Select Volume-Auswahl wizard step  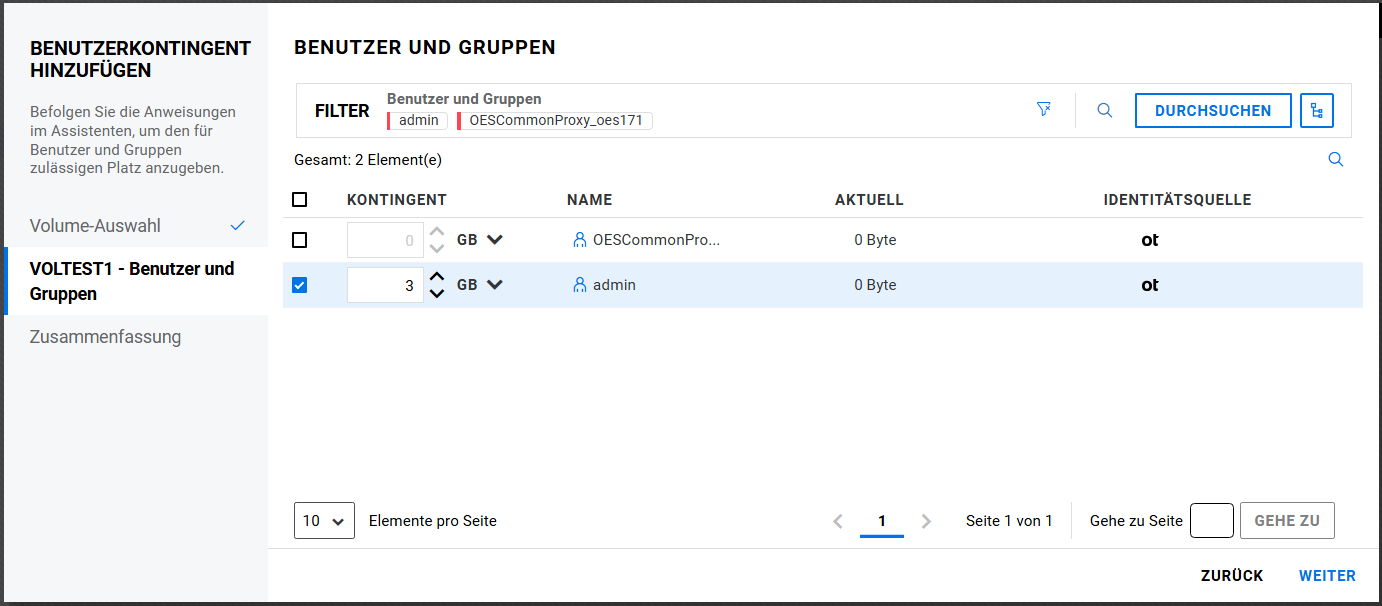click(x=95, y=226)
